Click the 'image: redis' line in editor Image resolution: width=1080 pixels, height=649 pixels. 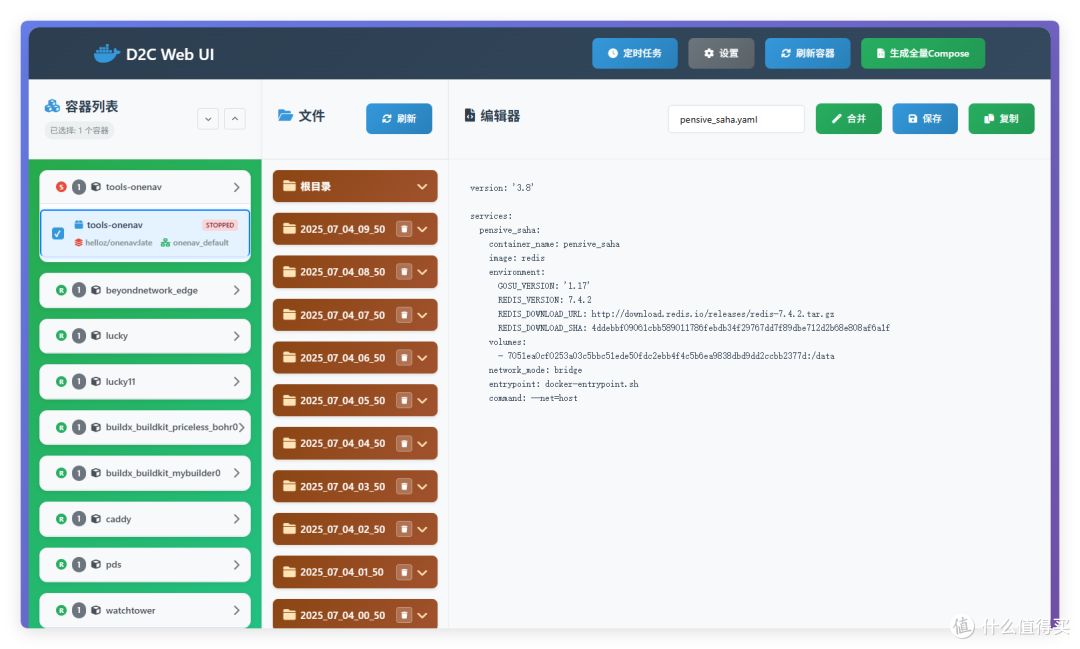pyautogui.click(x=517, y=258)
